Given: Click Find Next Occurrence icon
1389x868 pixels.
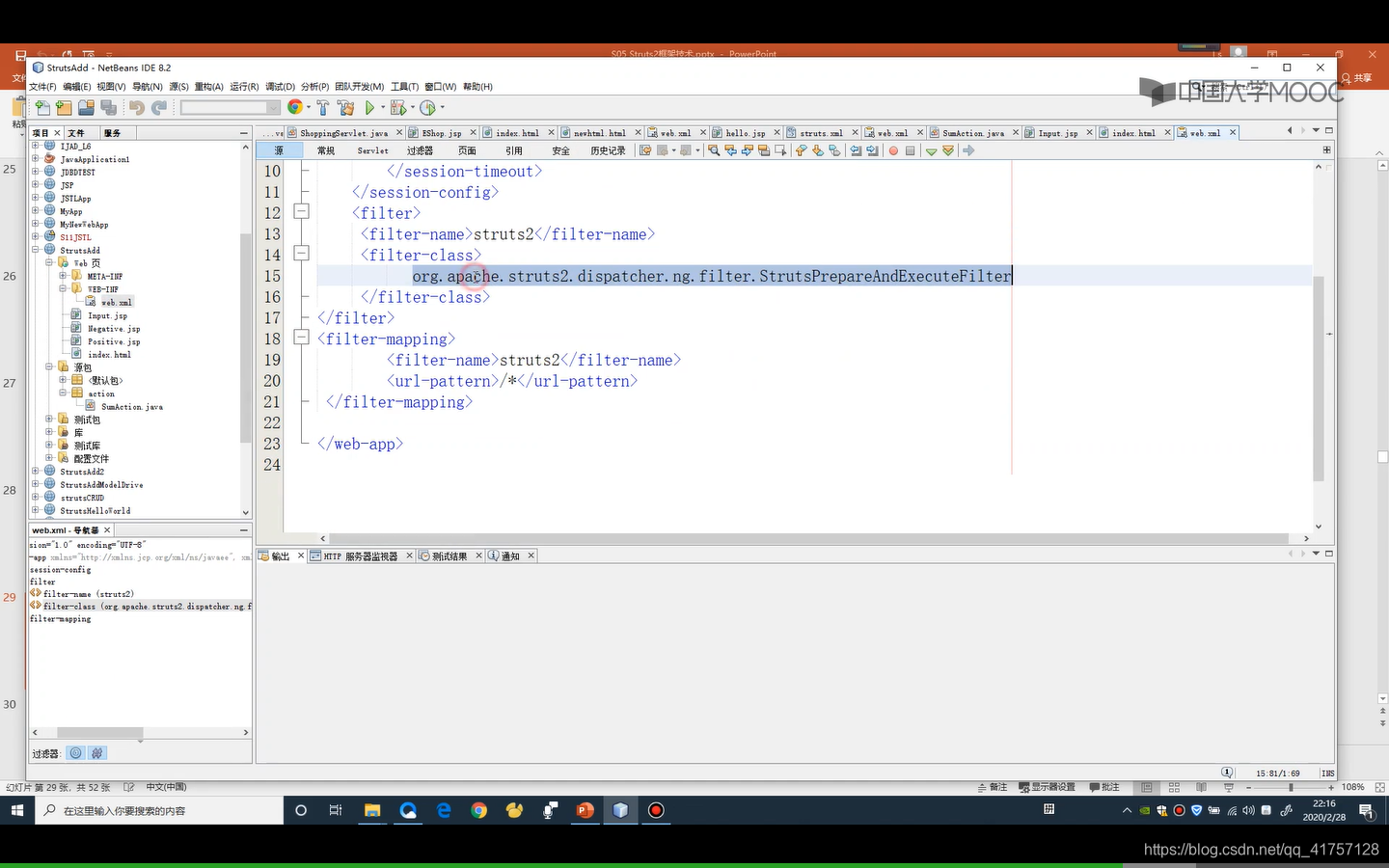Looking at the screenshot, I should 747,150.
